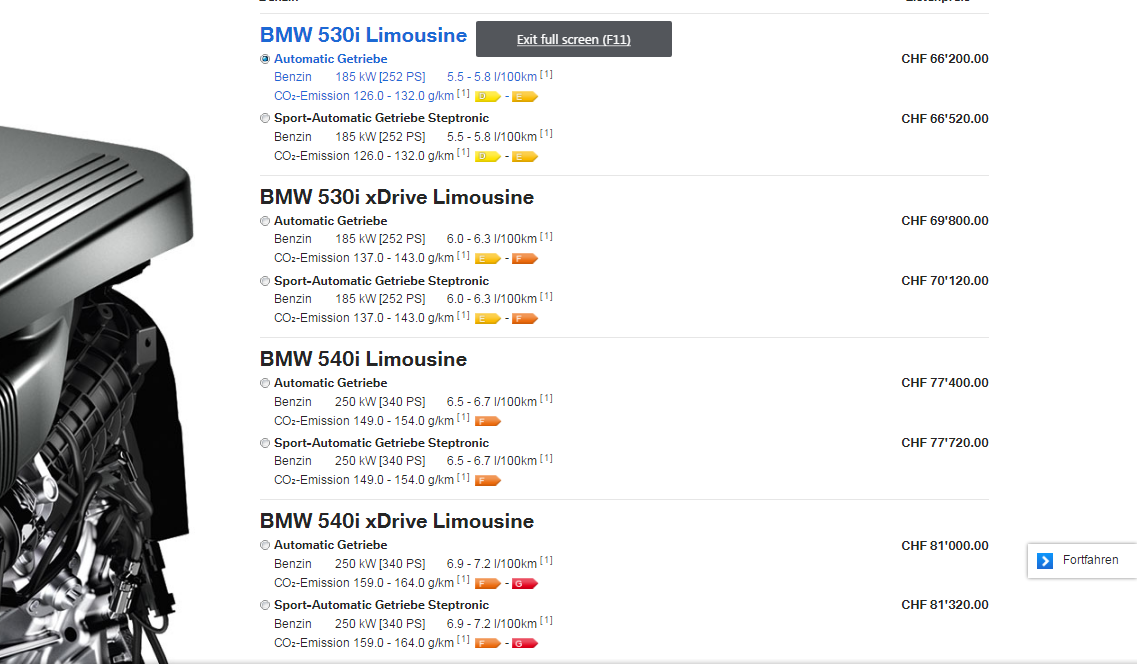This screenshot has width=1146, height=664.
Task: Click 'Automatic Getriebe' label under 530i Limousine
Action: (330, 59)
